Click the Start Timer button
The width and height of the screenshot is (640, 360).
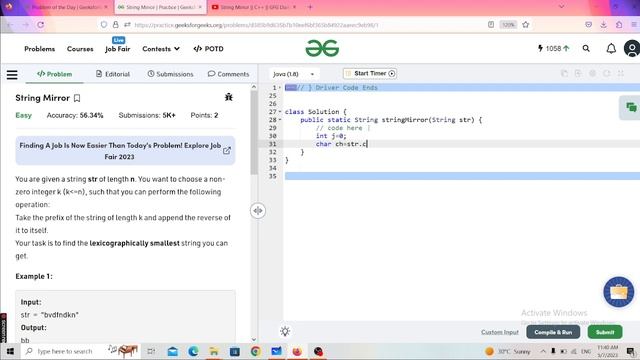coord(370,73)
